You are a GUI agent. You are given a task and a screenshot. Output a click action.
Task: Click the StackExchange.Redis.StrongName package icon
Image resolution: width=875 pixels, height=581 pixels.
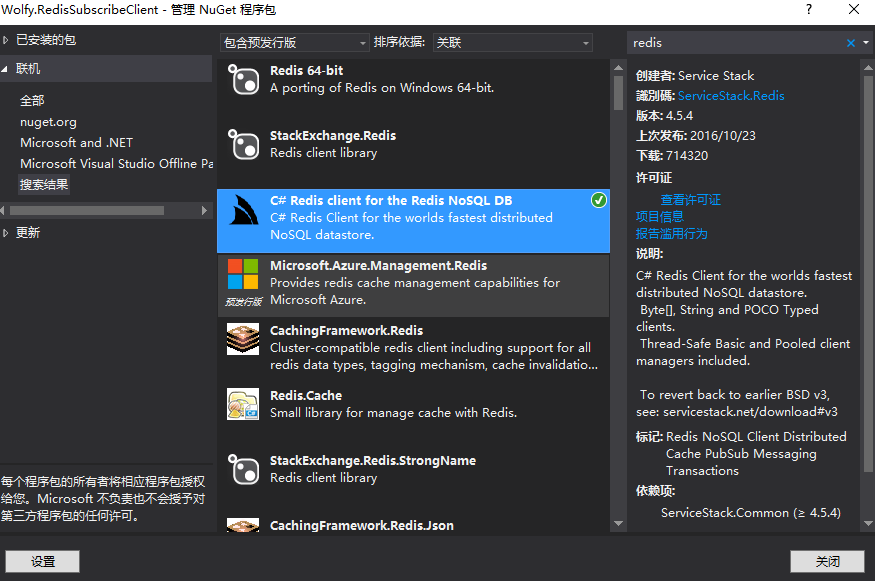point(243,469)
